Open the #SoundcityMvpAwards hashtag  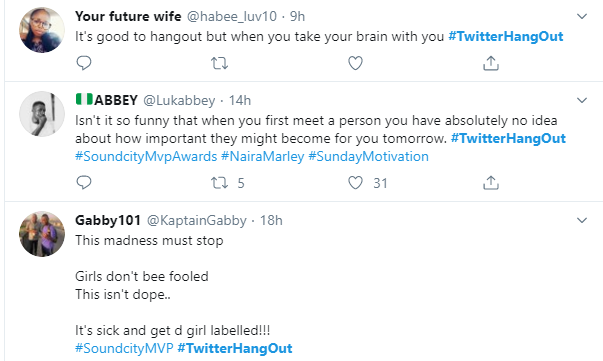(146, 156)
